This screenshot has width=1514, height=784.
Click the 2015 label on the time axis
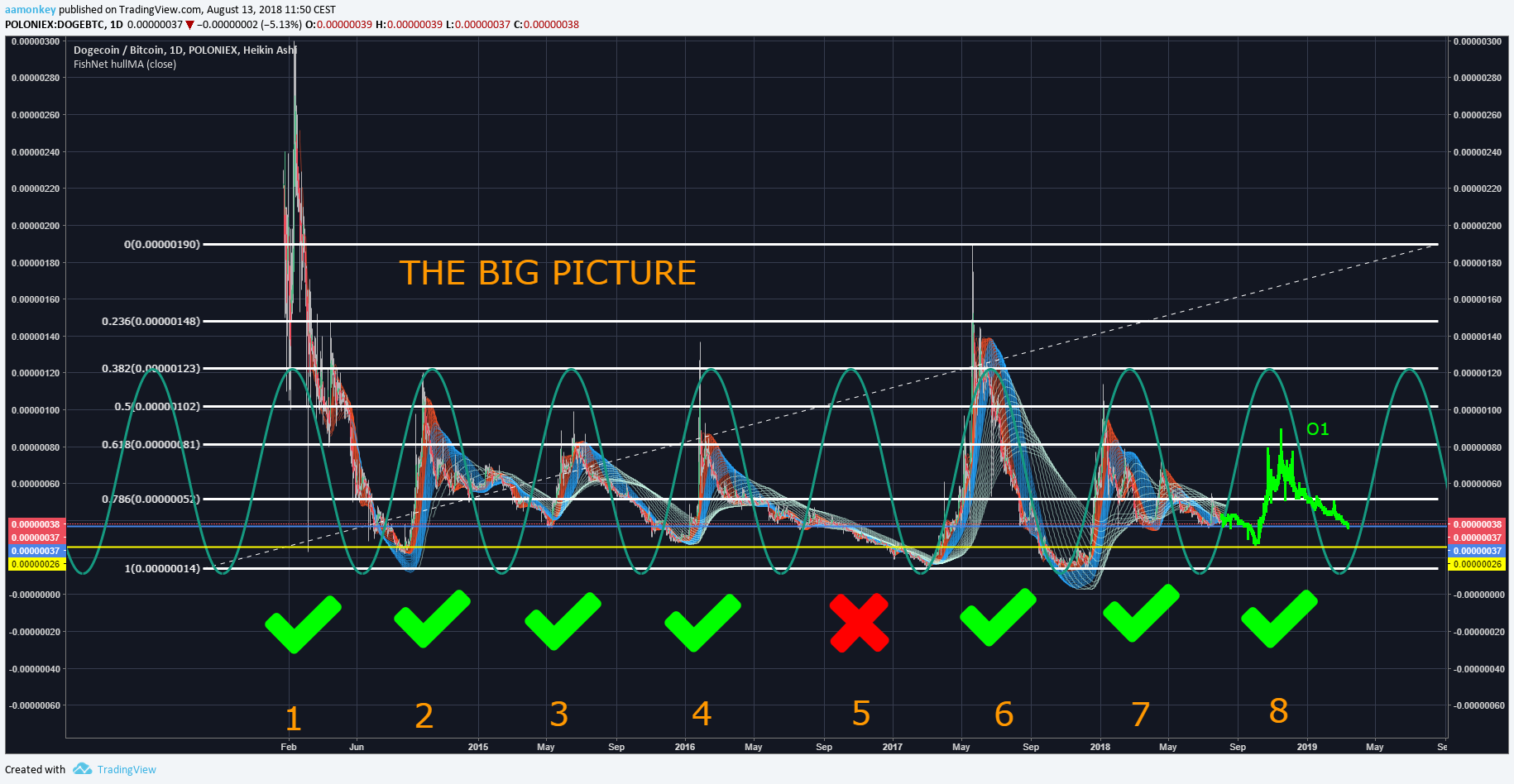(478, 747)
